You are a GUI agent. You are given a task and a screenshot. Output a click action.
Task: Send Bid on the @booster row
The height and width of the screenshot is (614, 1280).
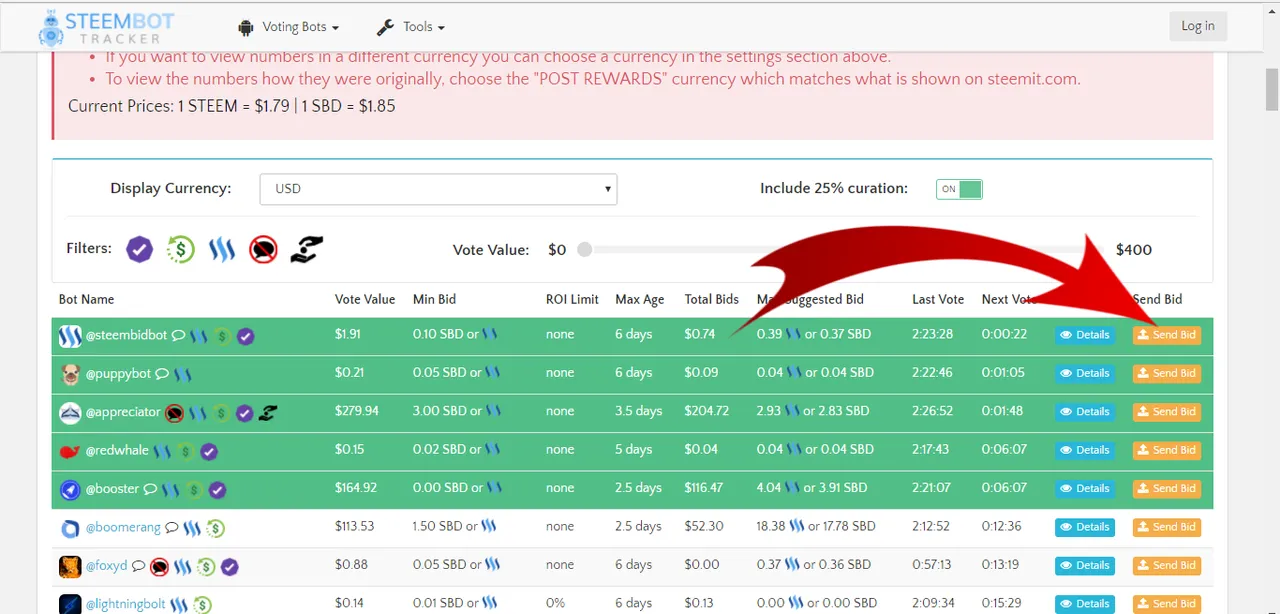tap(1167, 488)
